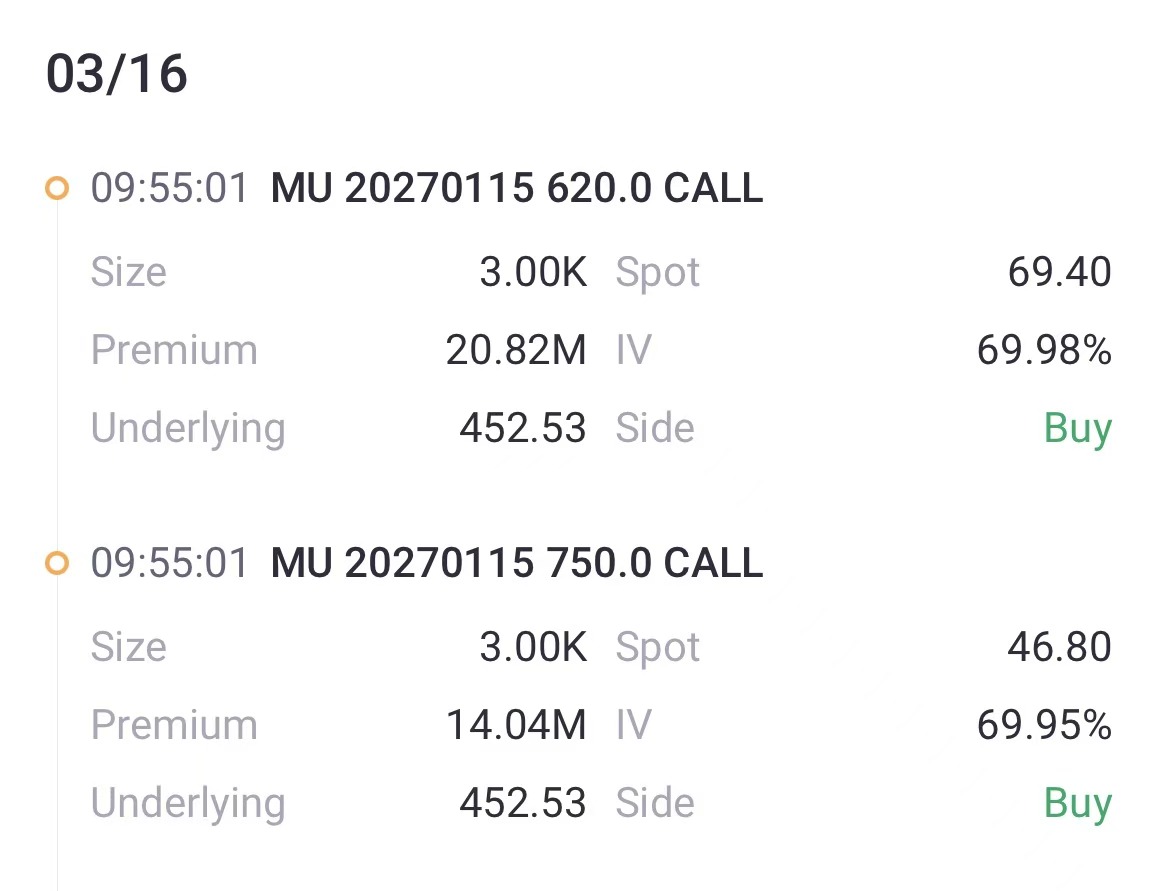The height and width of the screenshot is (891, 1170).
Task: Select the 3.00K size in the 620.0 call
Action: [x=533, y=272]
